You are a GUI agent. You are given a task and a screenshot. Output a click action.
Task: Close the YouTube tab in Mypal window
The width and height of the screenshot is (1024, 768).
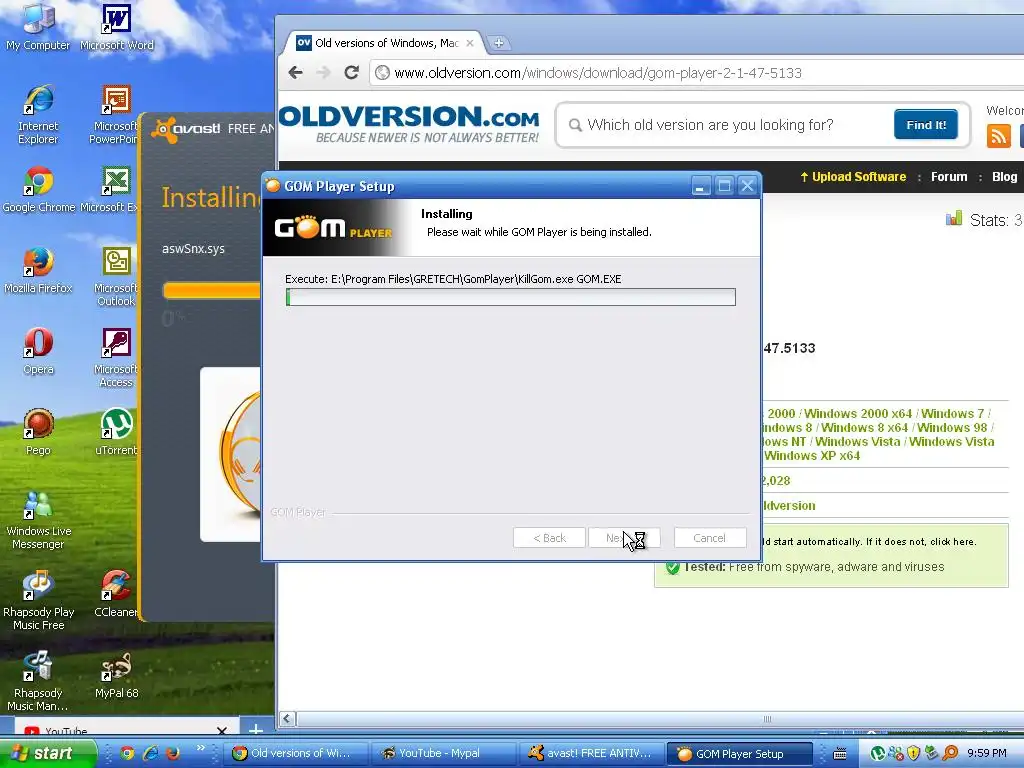pyautogui.click(x=222, y=730)
